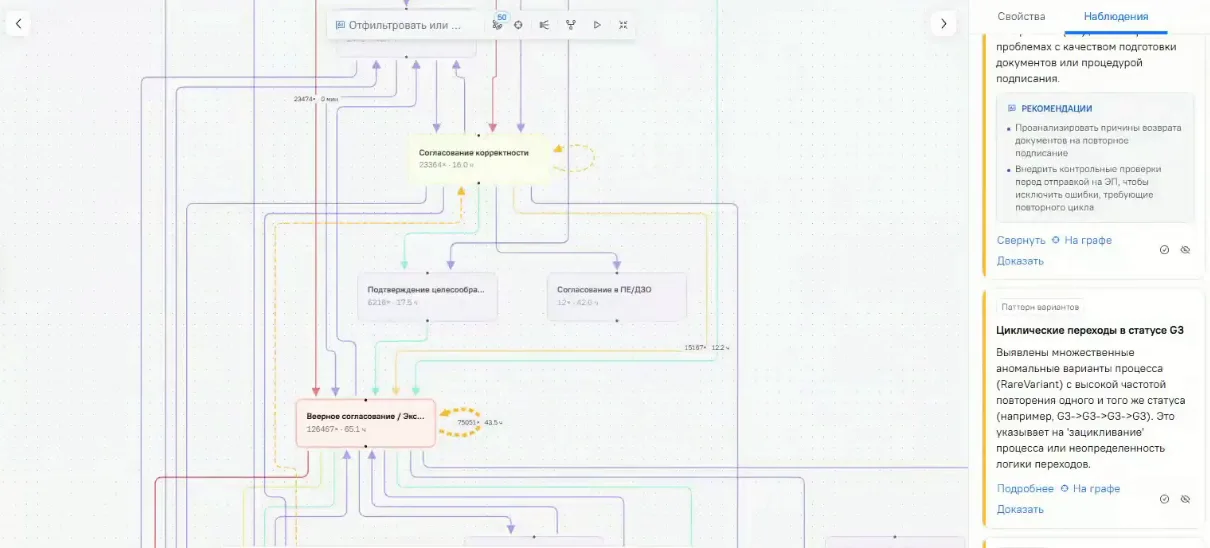The width and height of the screenshot is (1210, 548).
Task: Select the Согласование в ПЕ/ДЗО node
Action: click(617, 296)
